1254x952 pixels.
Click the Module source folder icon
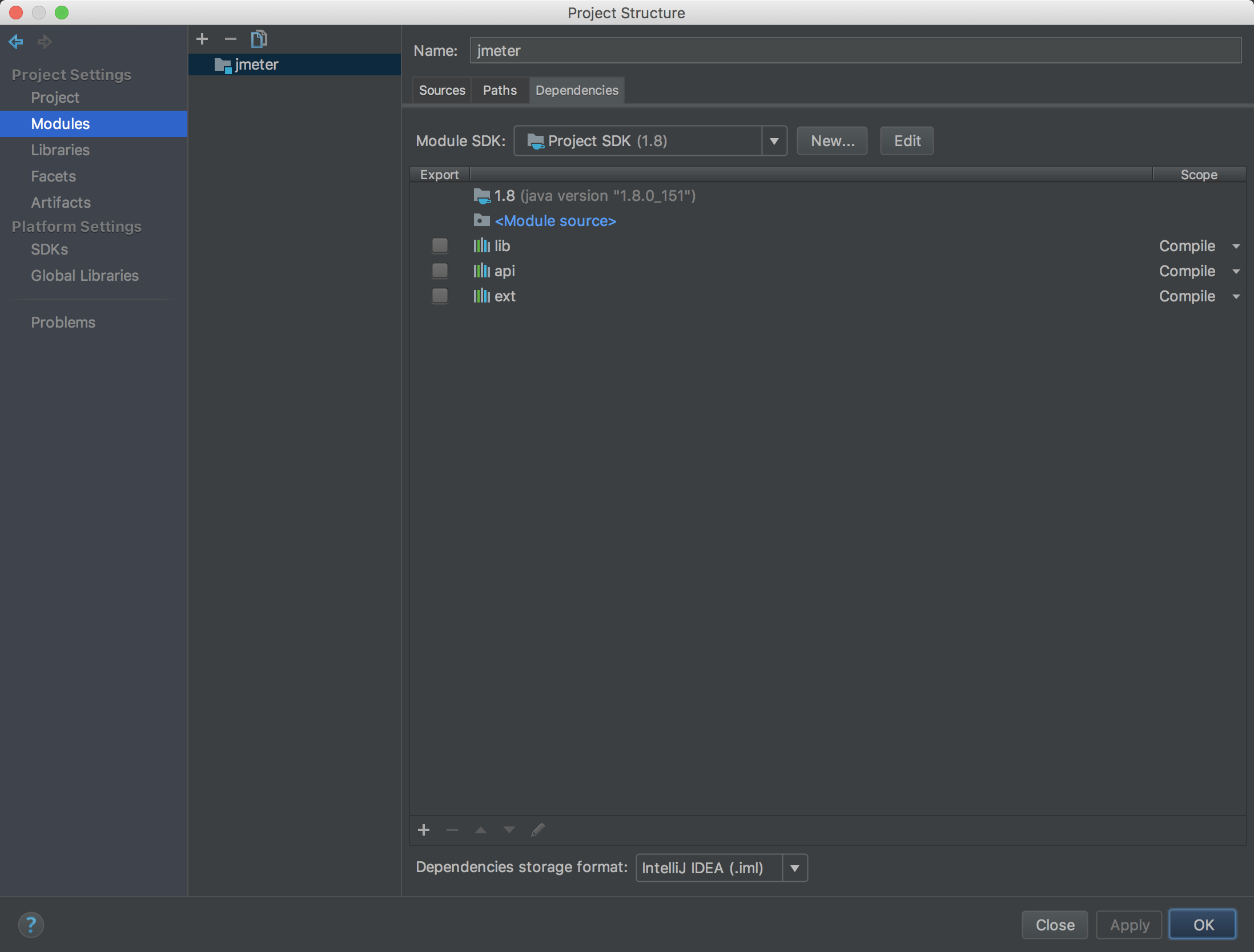click(482, 220)
